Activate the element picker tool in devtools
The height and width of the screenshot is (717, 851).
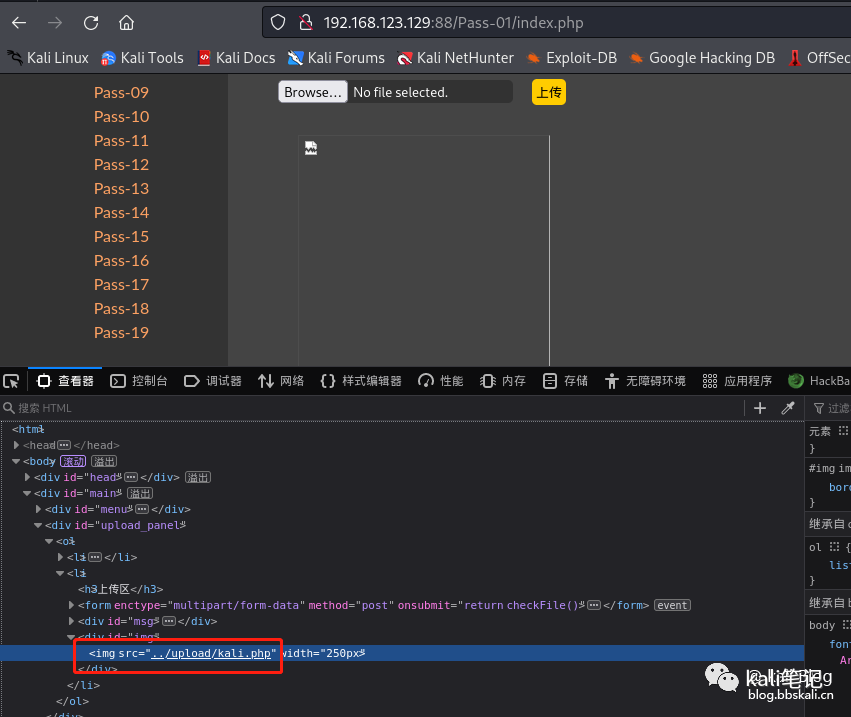tap(11, 381)
